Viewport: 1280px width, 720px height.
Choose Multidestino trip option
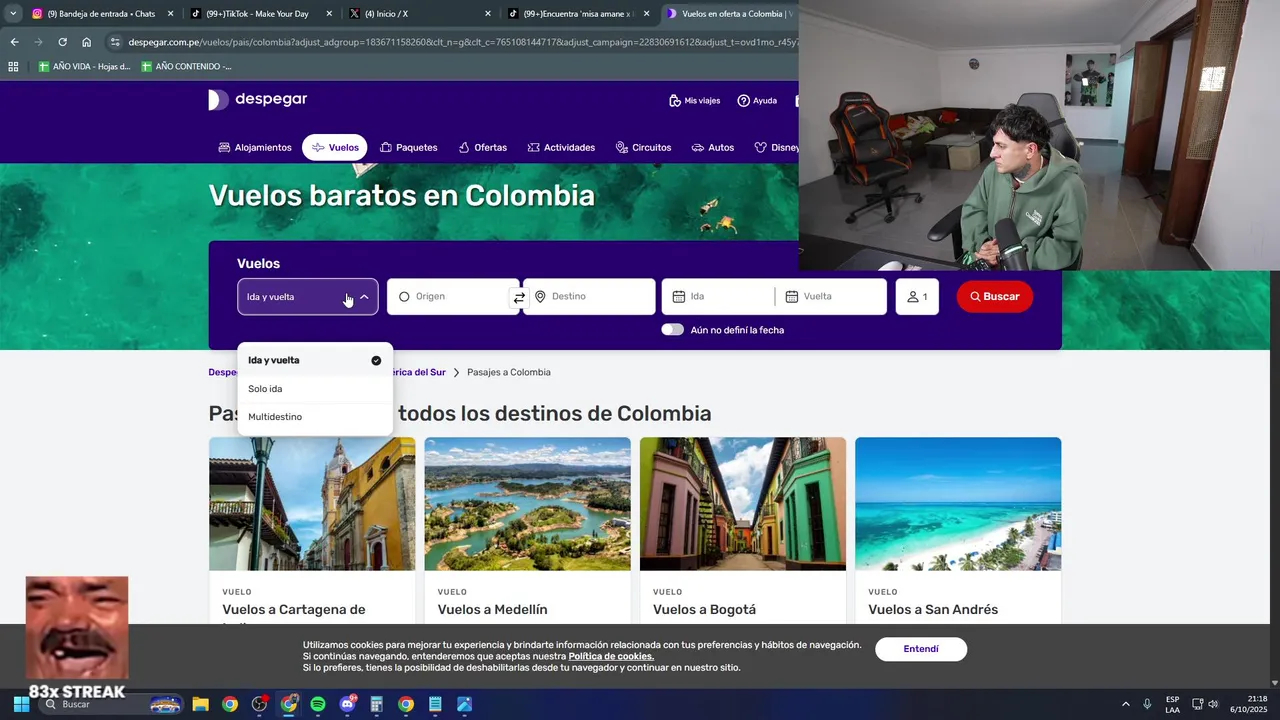click(314, 417)
